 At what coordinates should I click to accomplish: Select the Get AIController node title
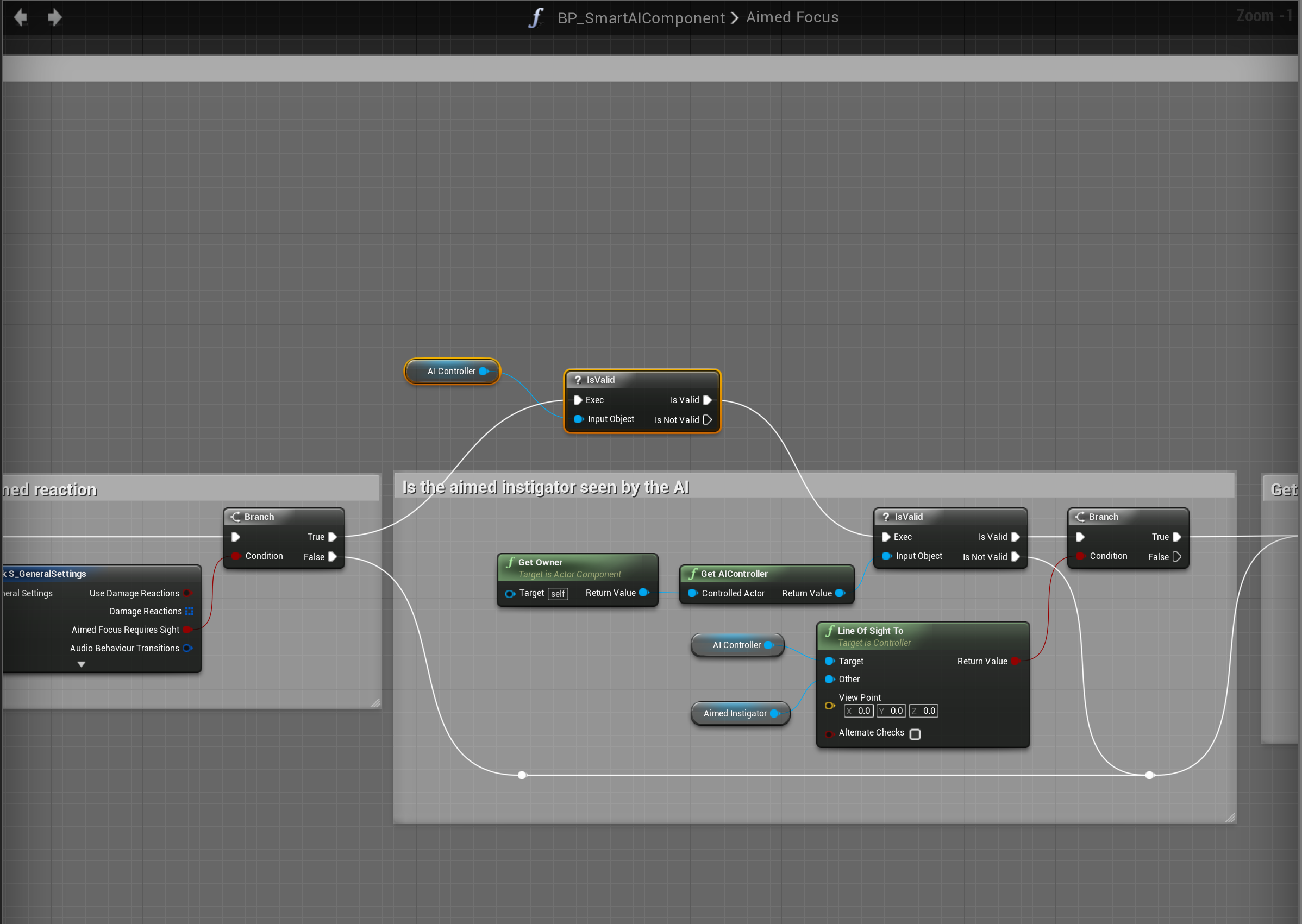click(734, 574)
